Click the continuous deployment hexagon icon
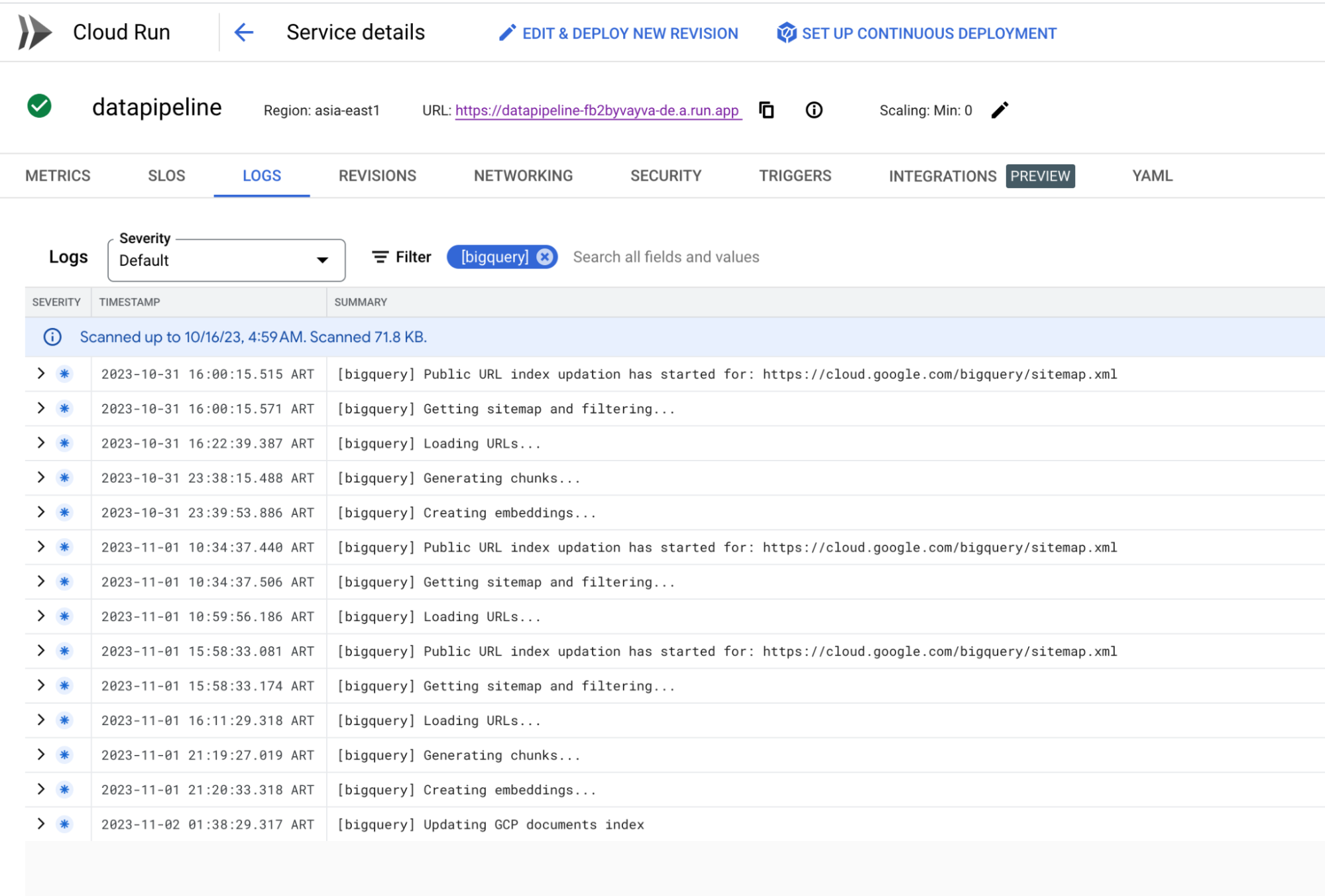 coord(786,32)
